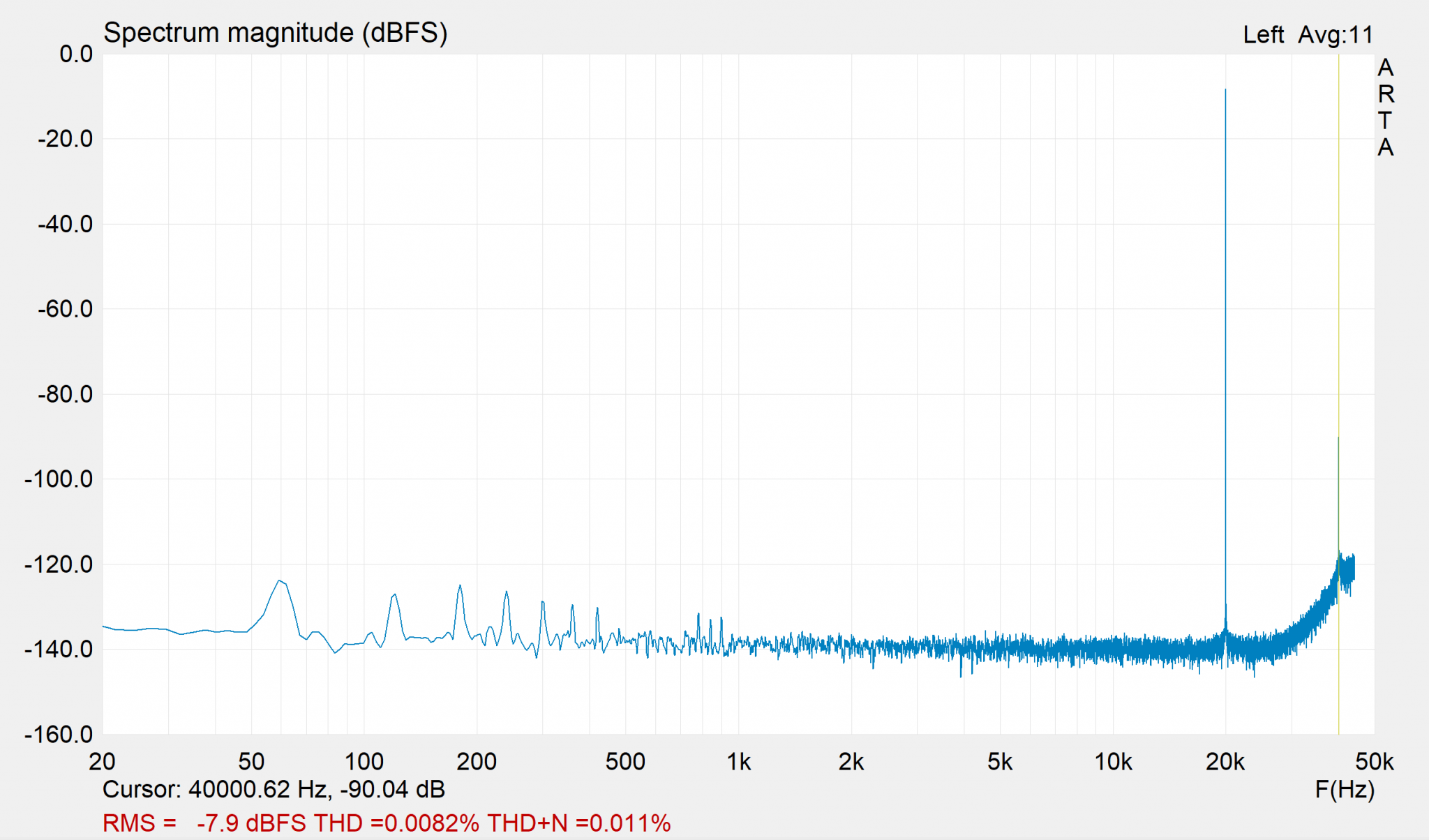Click the '-120.0' y-axis label
This screenshot has height=840, width=1429.
(x=59, y=564)
